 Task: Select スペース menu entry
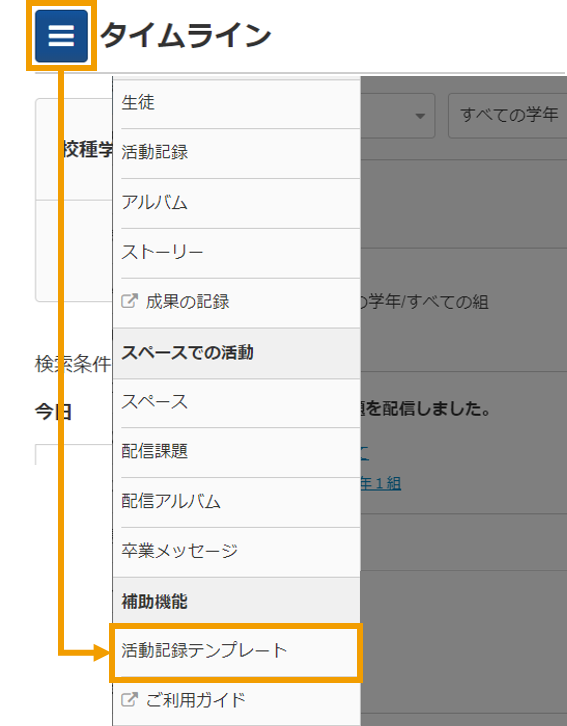point(237,402)
